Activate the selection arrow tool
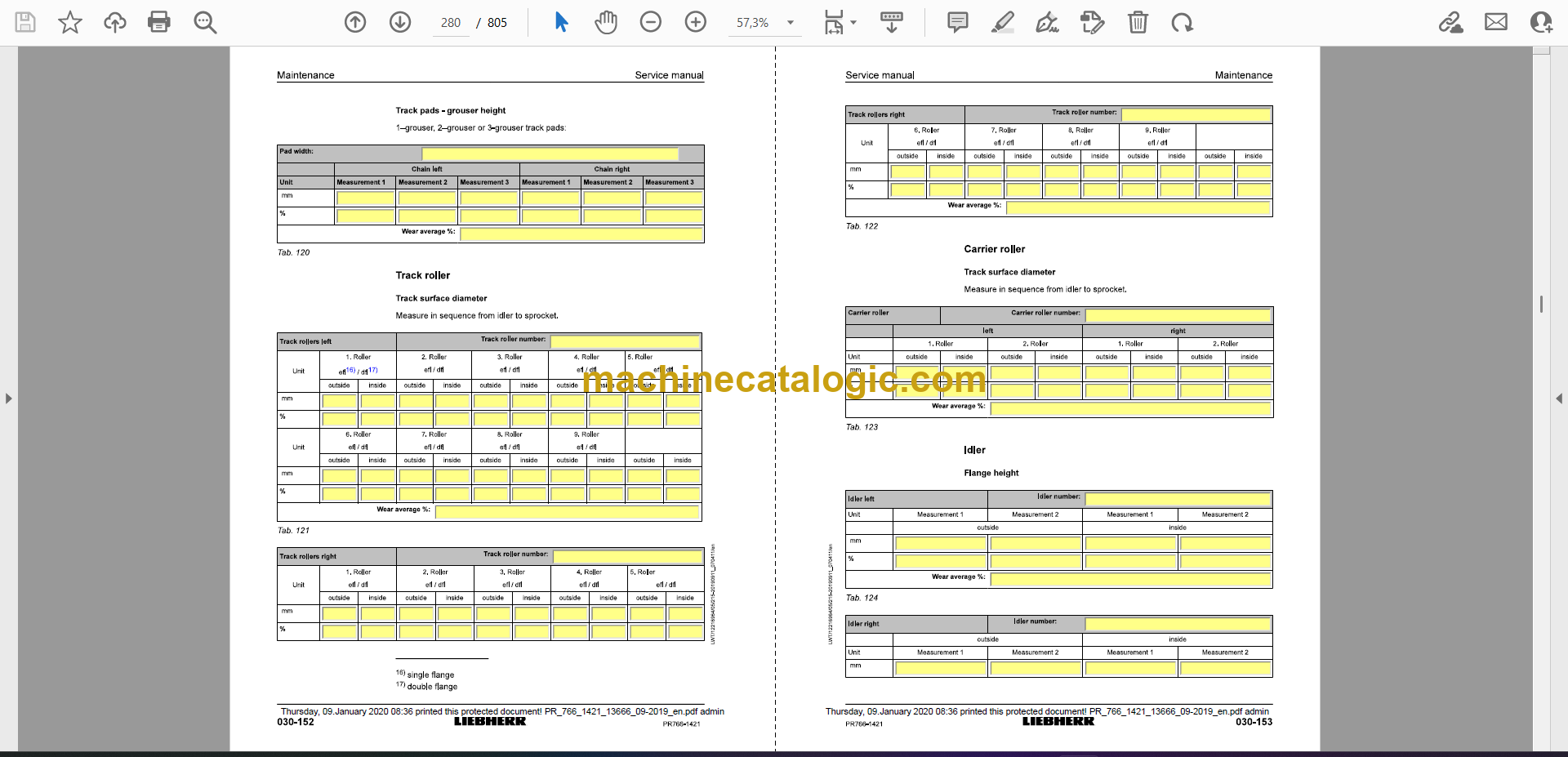This screenshot has height=757, width=1568. (561, 22)
